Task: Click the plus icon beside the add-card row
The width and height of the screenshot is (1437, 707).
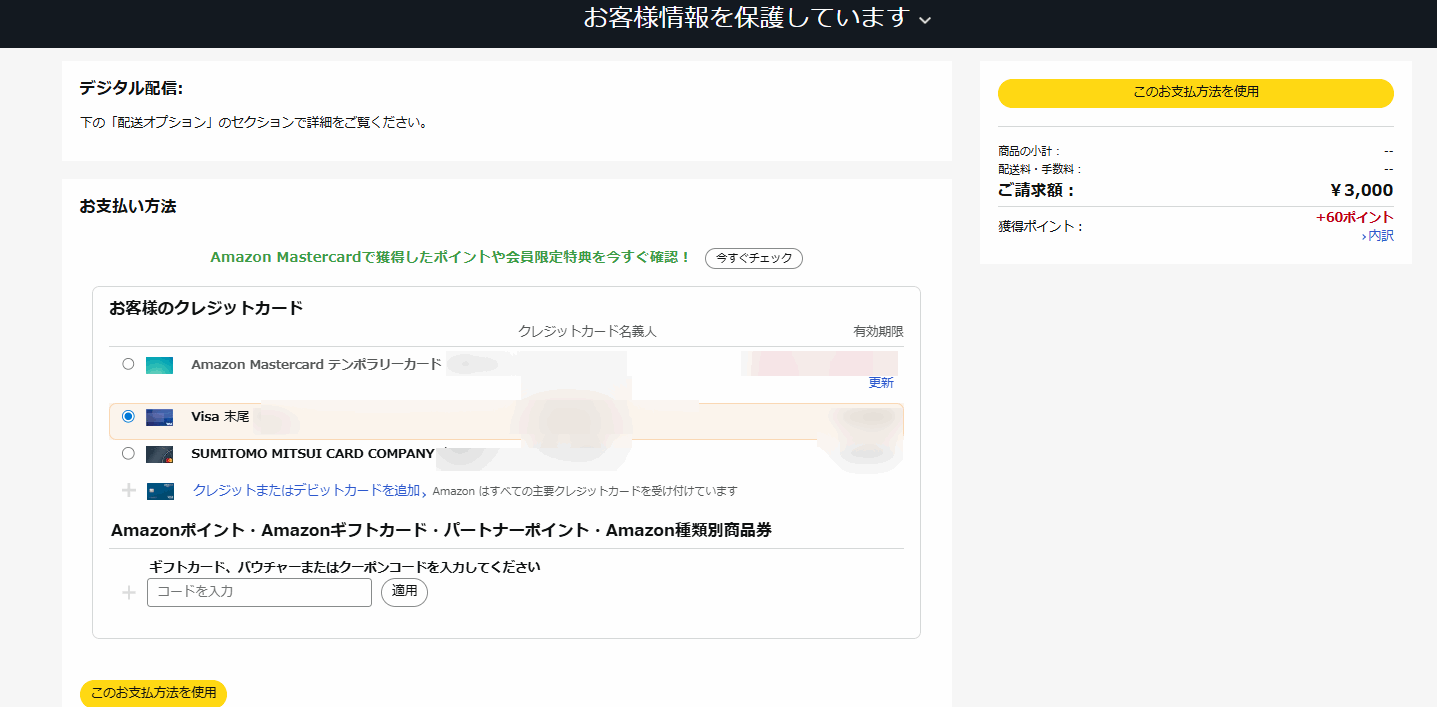Action: point(128,491)
